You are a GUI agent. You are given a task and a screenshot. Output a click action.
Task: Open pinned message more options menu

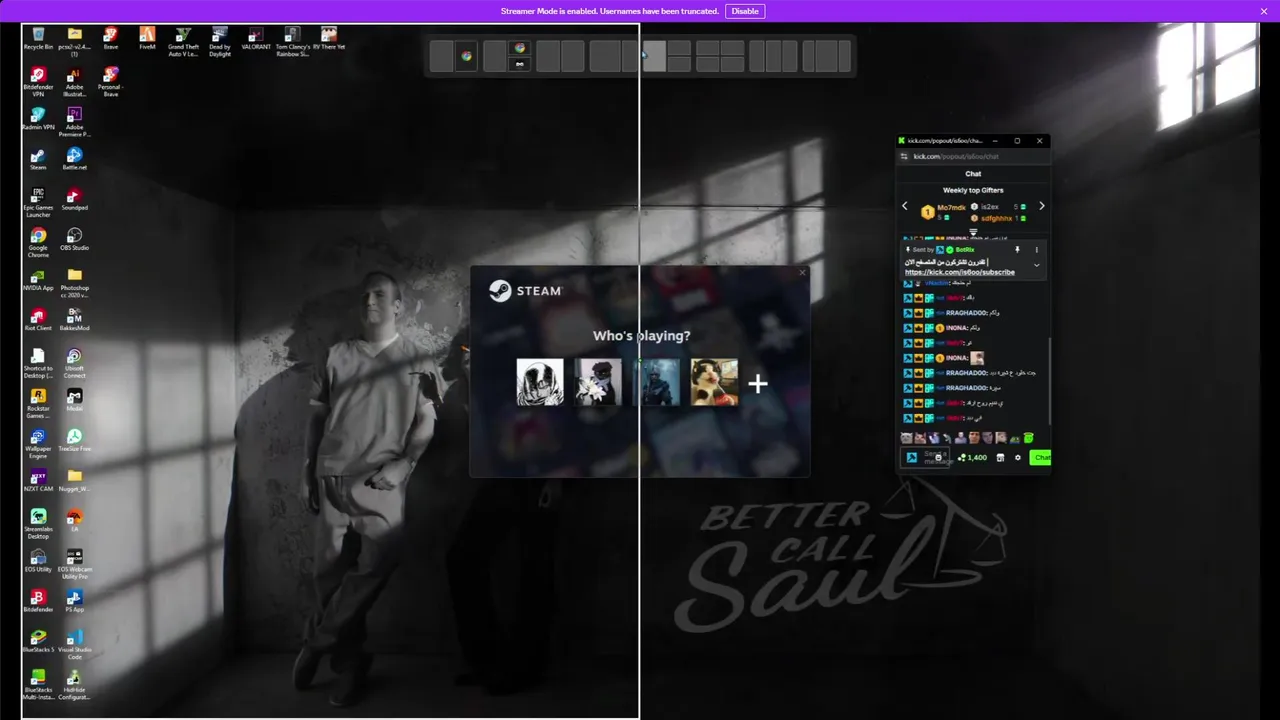(x=1036, y=250)
